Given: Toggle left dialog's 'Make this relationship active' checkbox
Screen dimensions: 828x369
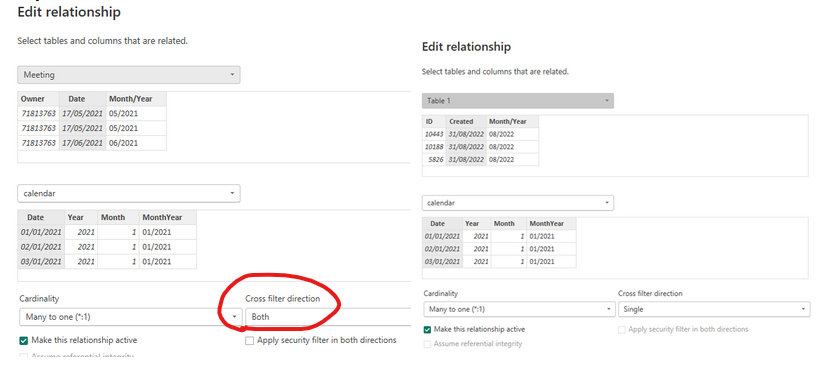Looking at the screenshot, I should coord(24,340).
